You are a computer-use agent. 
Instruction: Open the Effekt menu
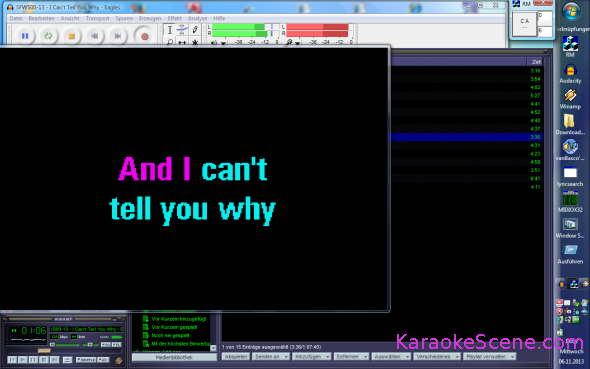(x=174, y=18)
